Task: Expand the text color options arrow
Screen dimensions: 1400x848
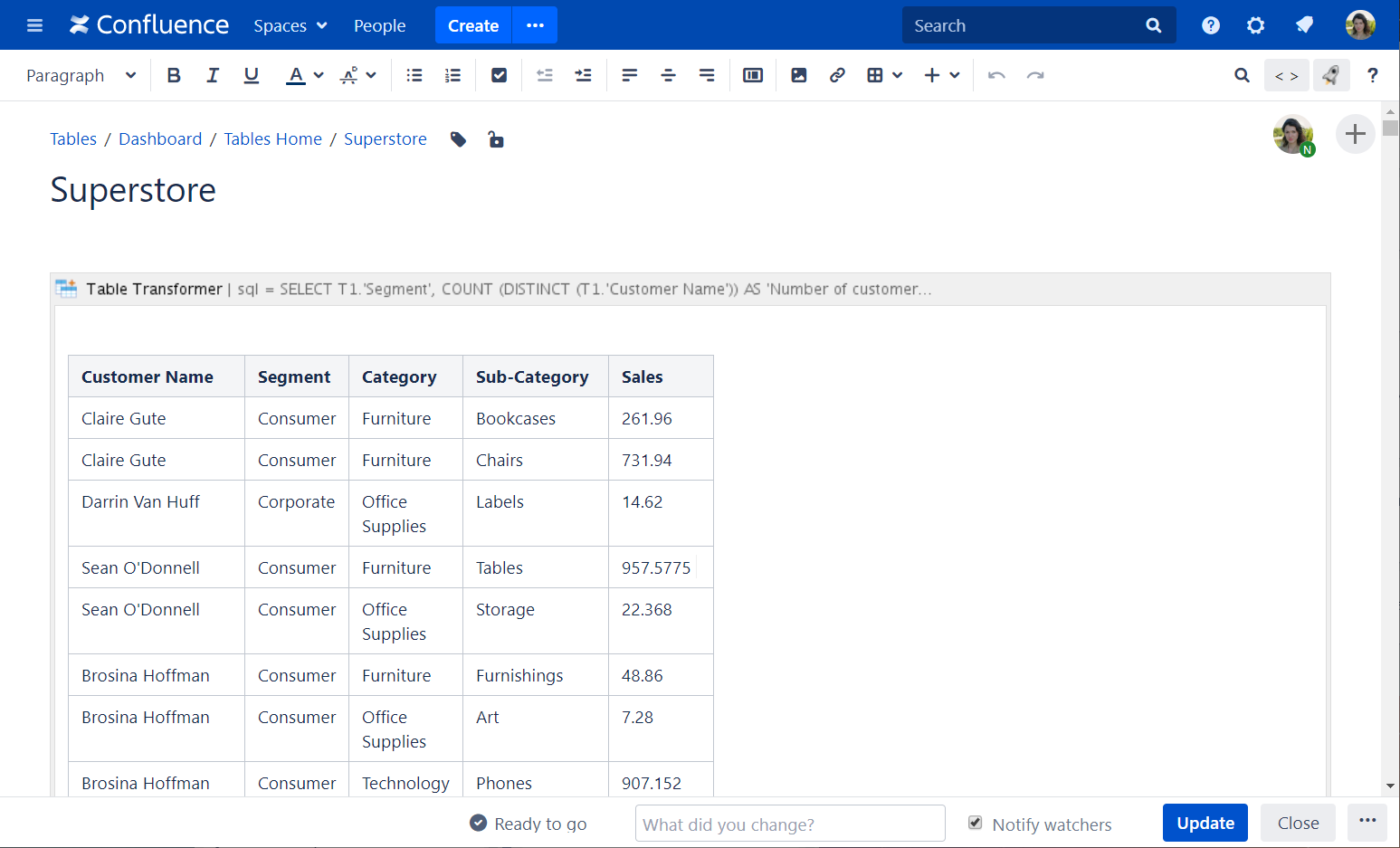Action: 319,75
